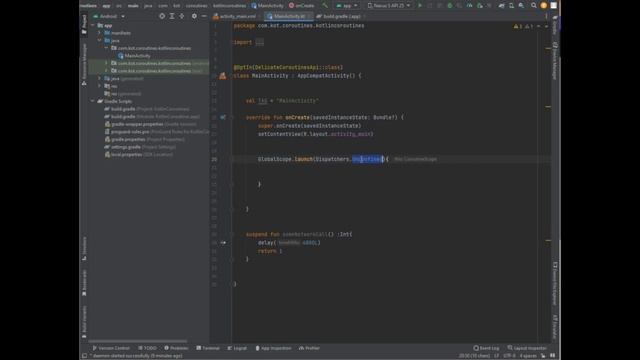Run the app with the green play button
The image size is (640, 360).
click(419, 6)
